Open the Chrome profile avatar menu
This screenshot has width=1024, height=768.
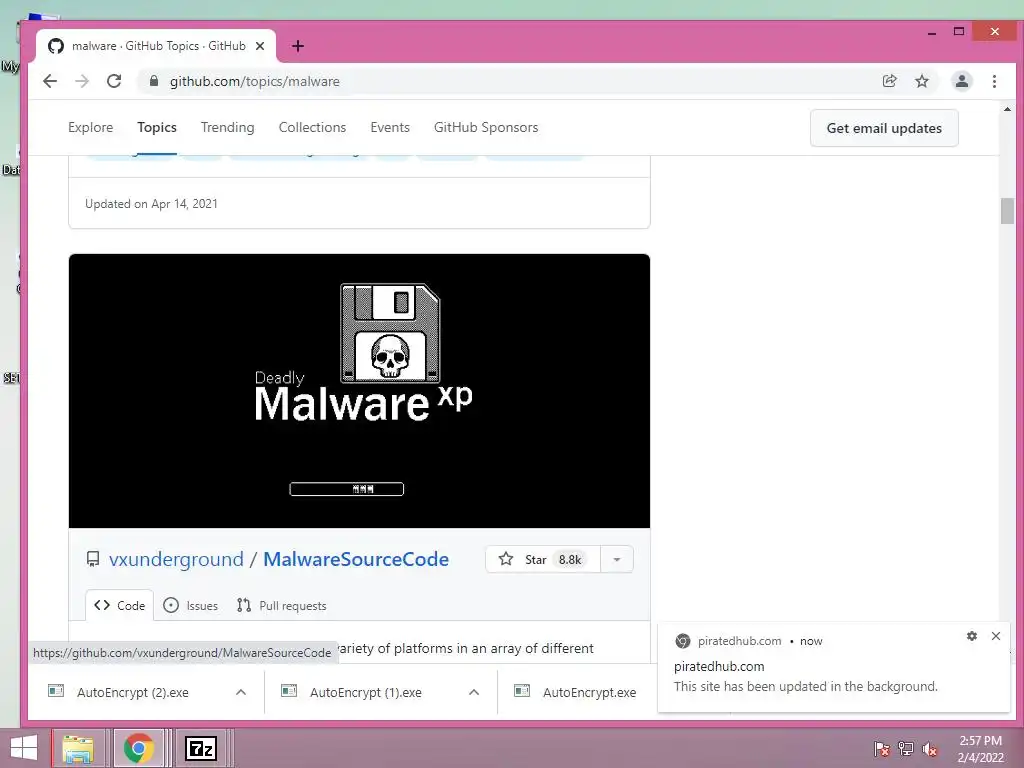(x=962, y=81)
